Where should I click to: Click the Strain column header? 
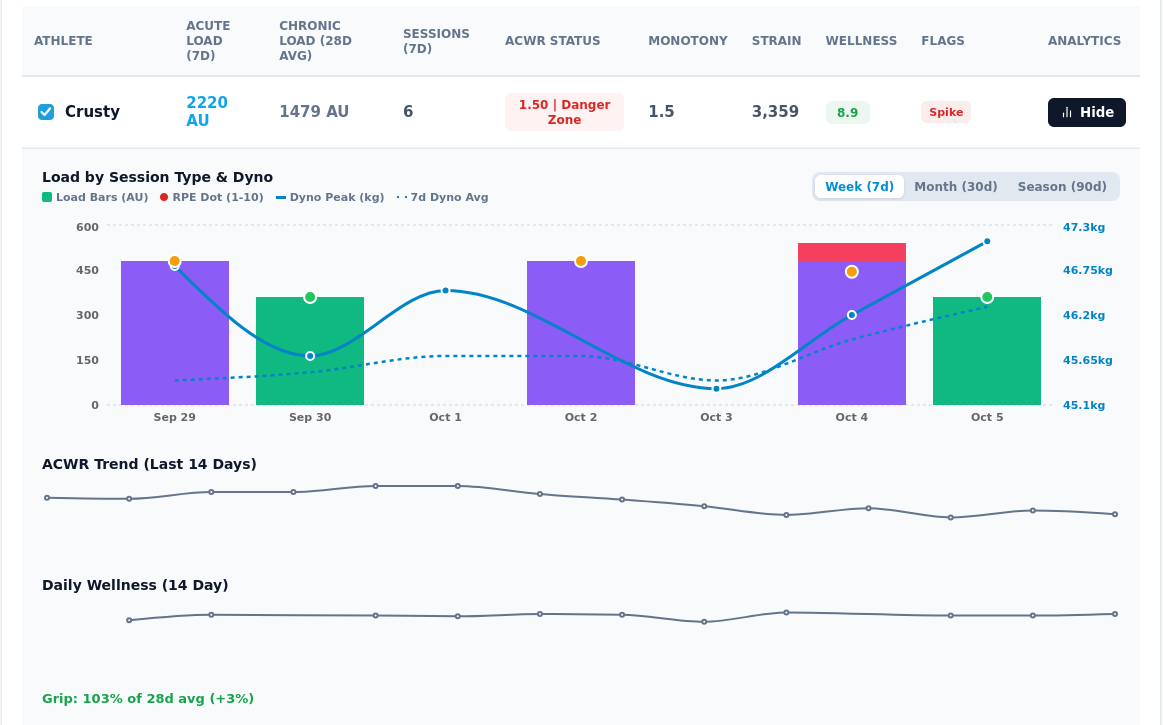(x=776, y=41)
